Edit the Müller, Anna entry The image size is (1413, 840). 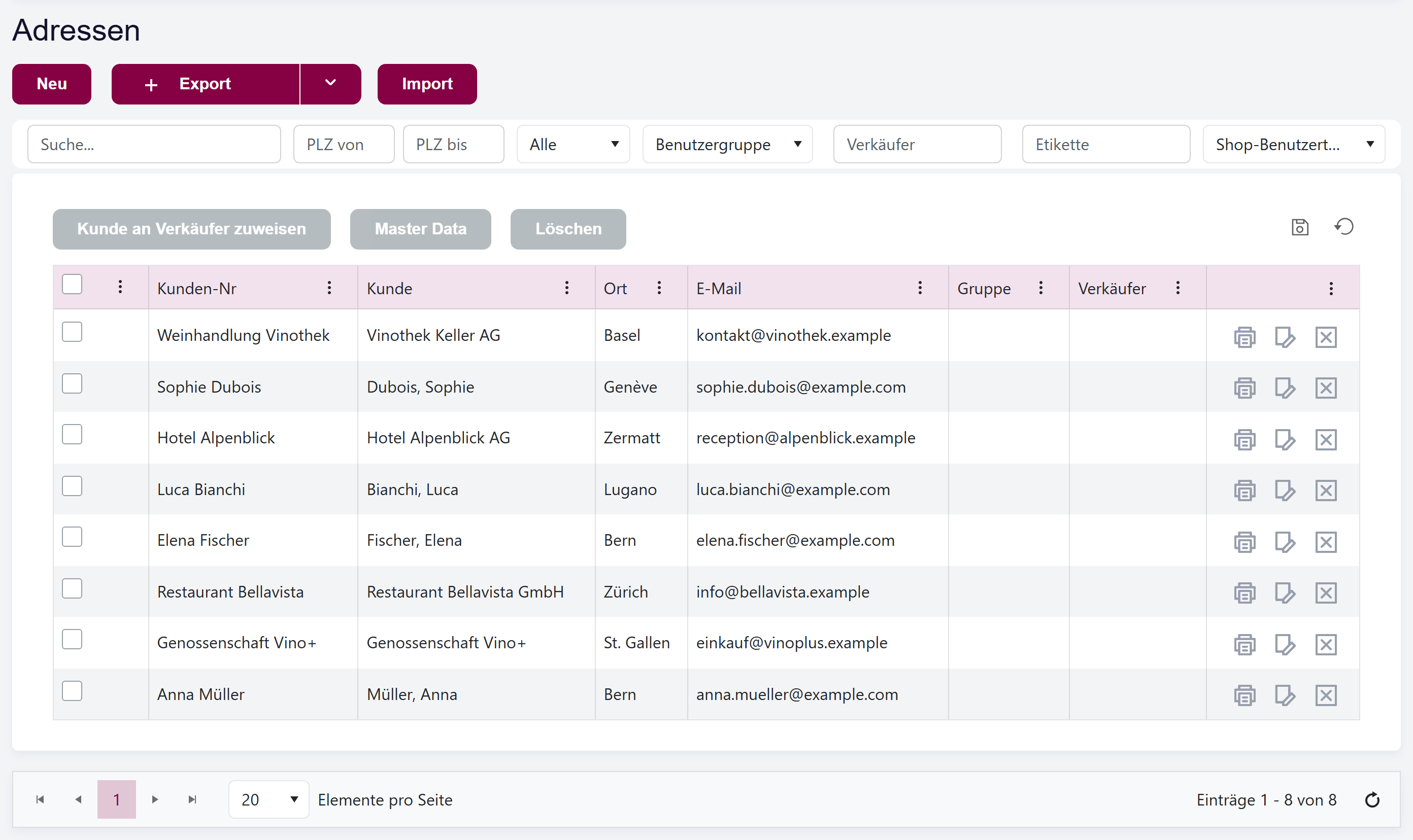click(x=1285, y=695)
